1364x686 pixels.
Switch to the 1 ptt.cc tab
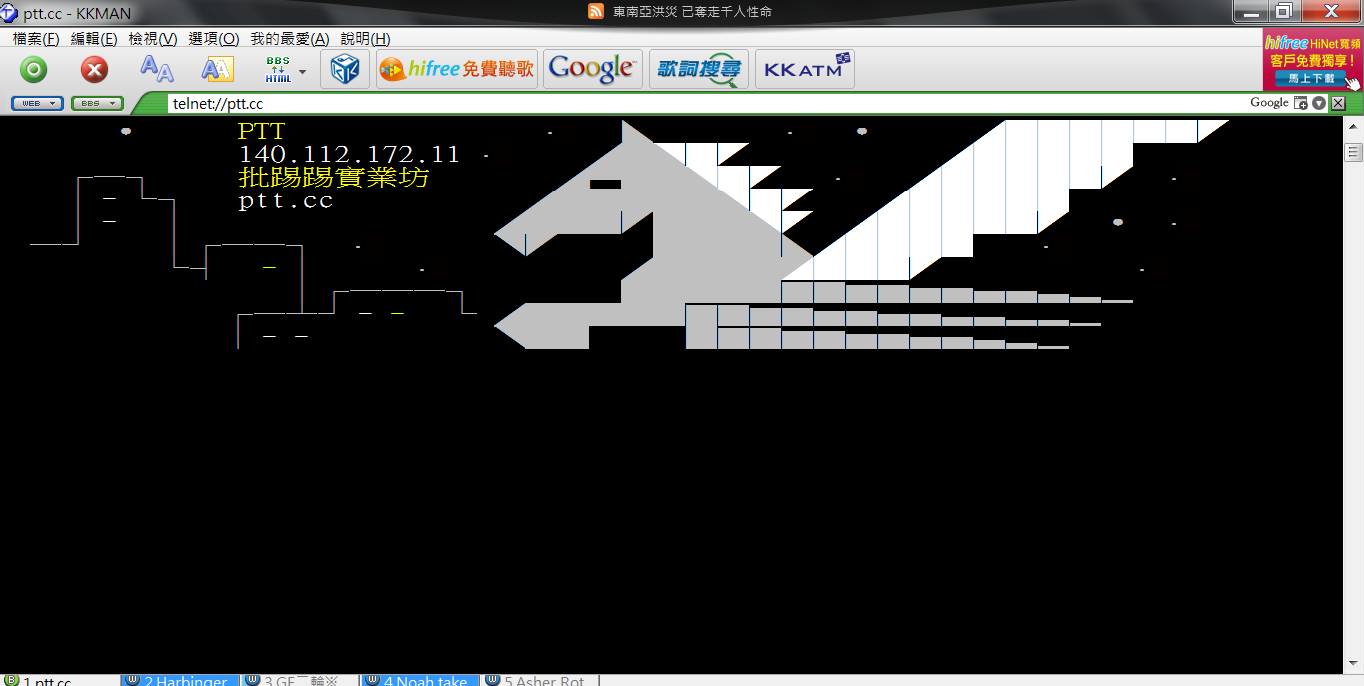[60, 681]
